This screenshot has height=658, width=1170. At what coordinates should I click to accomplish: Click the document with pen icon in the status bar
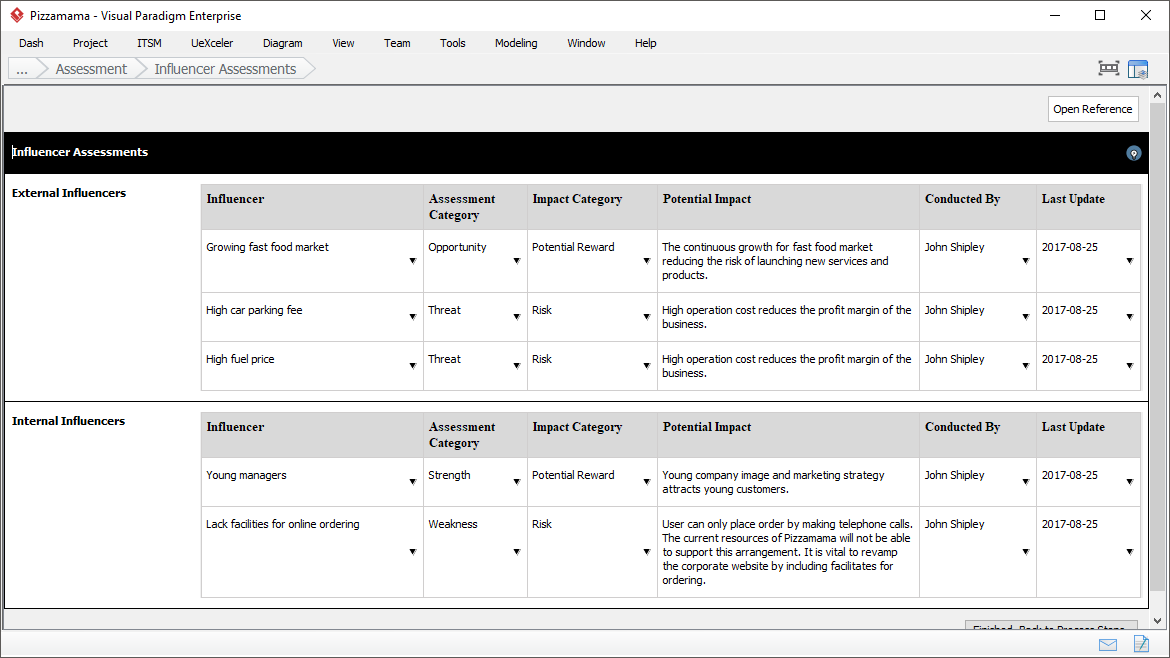(x=1141, y=644)
